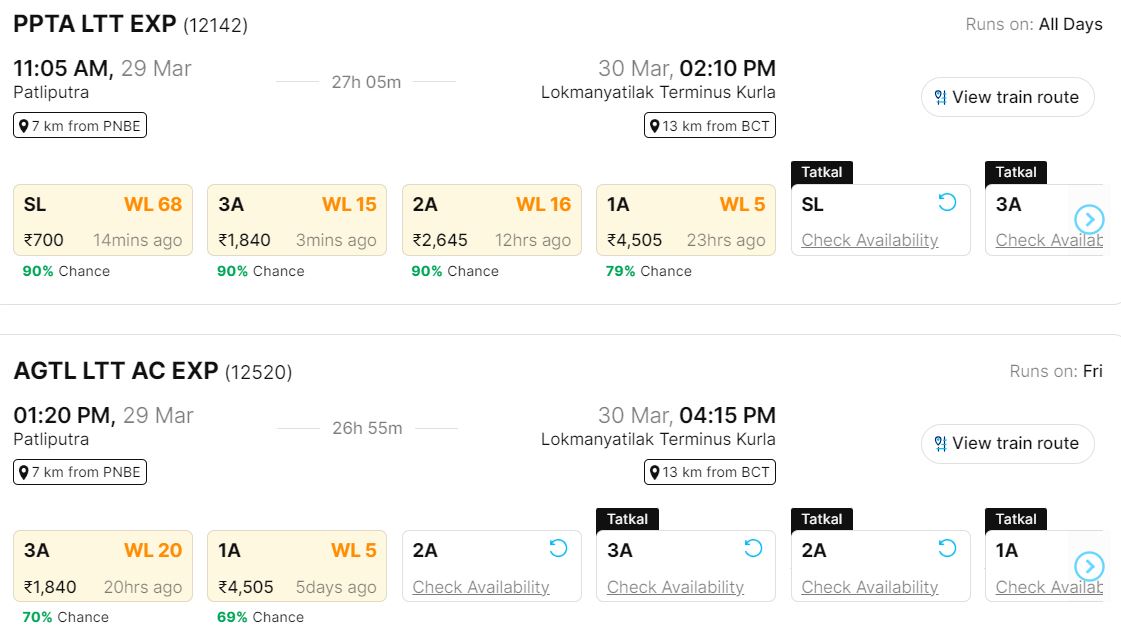The image size is (1121, 625).
Task: Select 3A class WL 20 on AGTL LTT AC EXP
Action: (x=103, y=566)
